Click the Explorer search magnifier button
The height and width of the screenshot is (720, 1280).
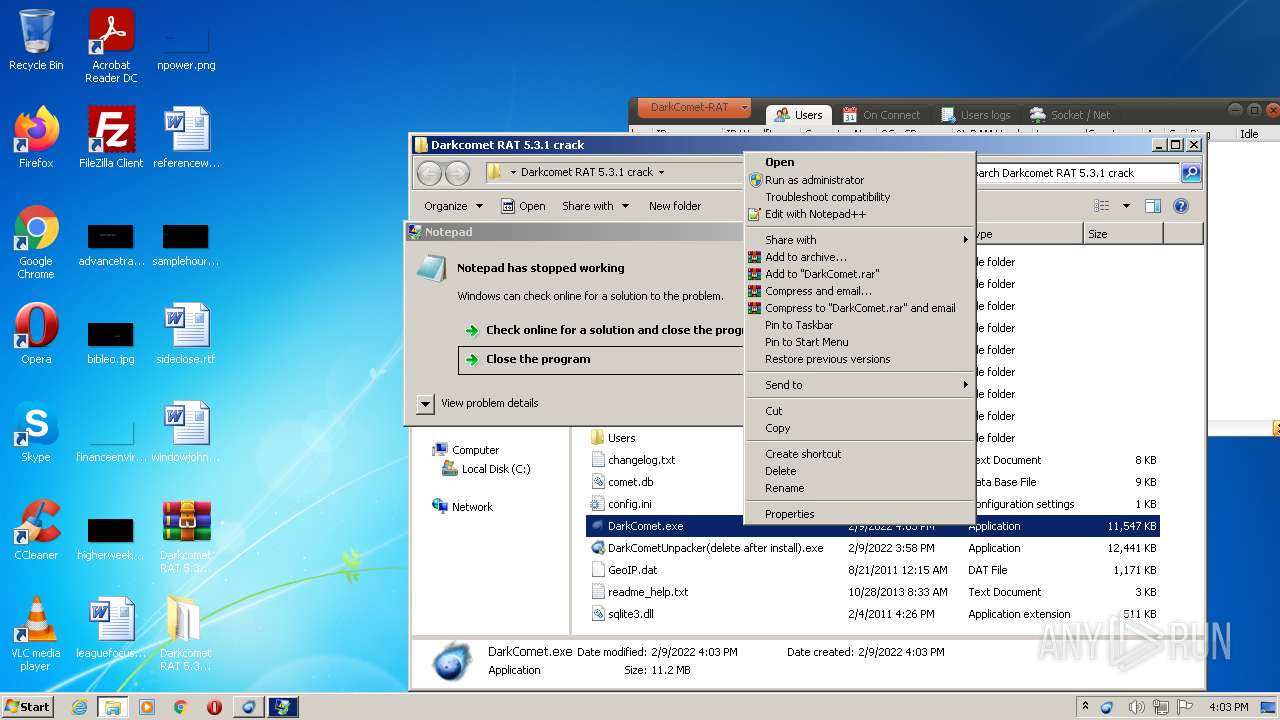tap(1191, 173)
